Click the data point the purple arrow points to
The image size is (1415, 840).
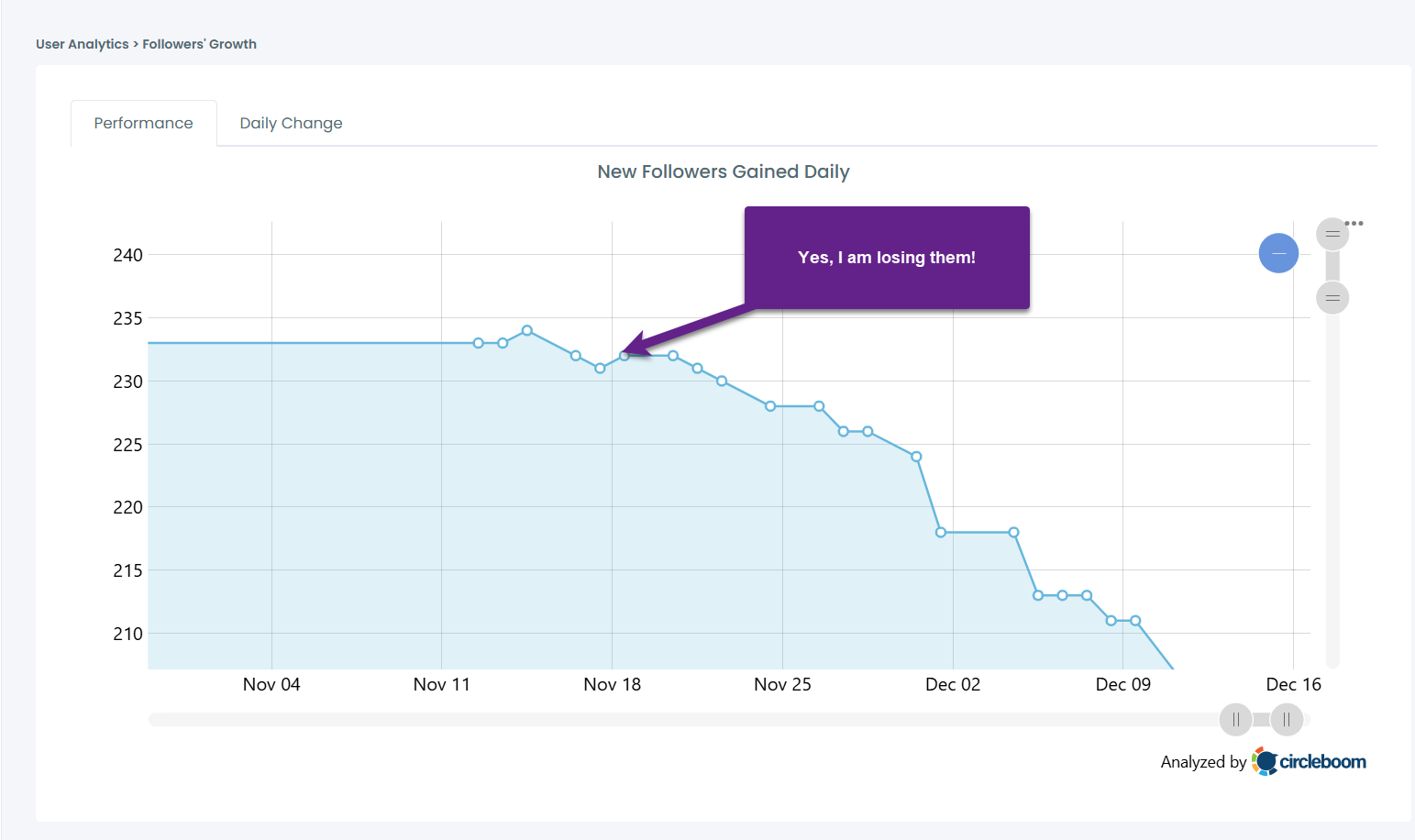point(625,355)
